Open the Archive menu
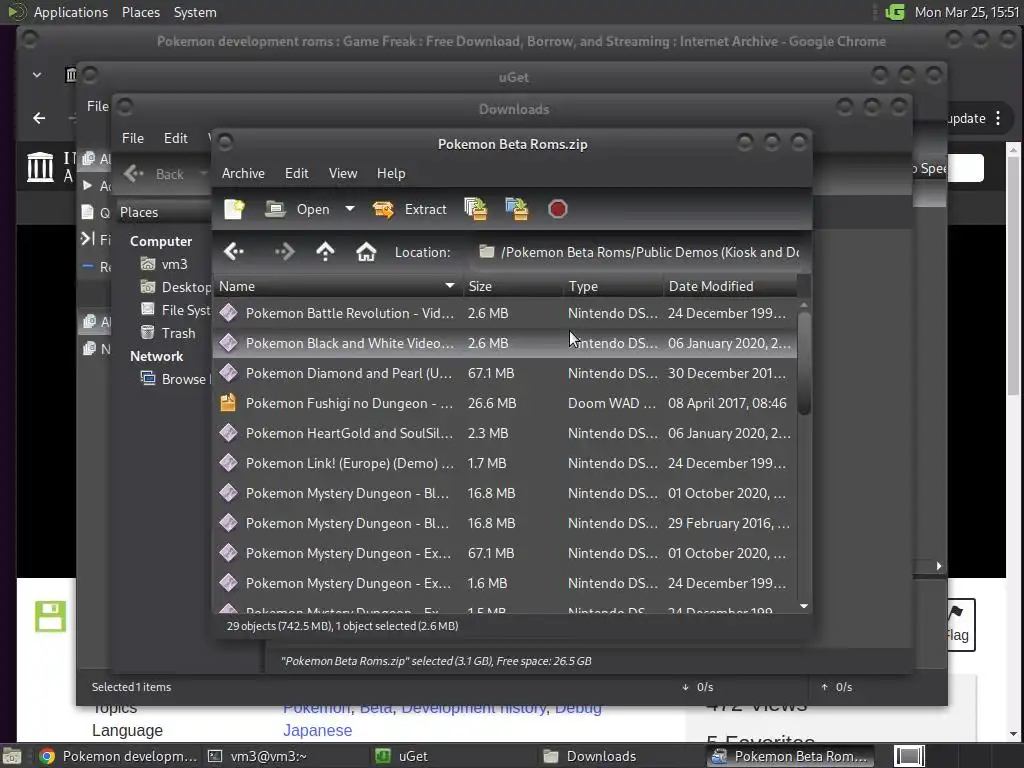Image resolution: width=1024 pixels, height=768 pixels. pyautogui.click(x=243, y=173)
